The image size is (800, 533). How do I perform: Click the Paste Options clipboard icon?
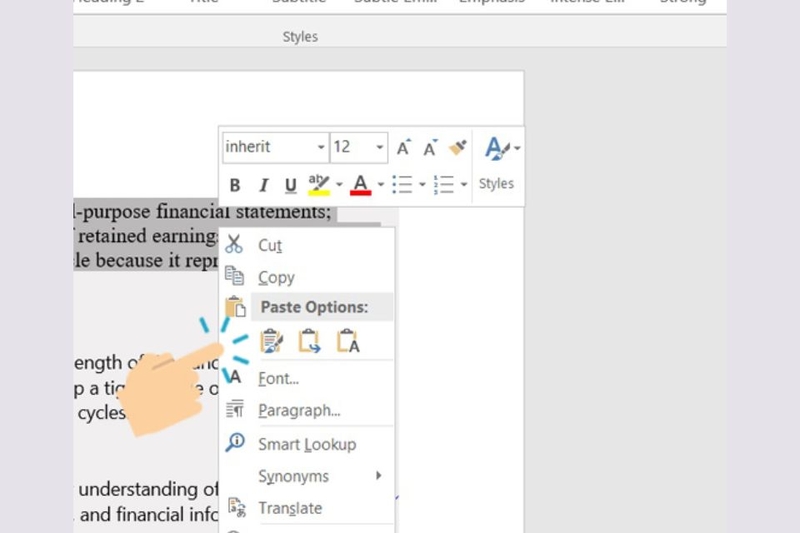coord(235,307)
